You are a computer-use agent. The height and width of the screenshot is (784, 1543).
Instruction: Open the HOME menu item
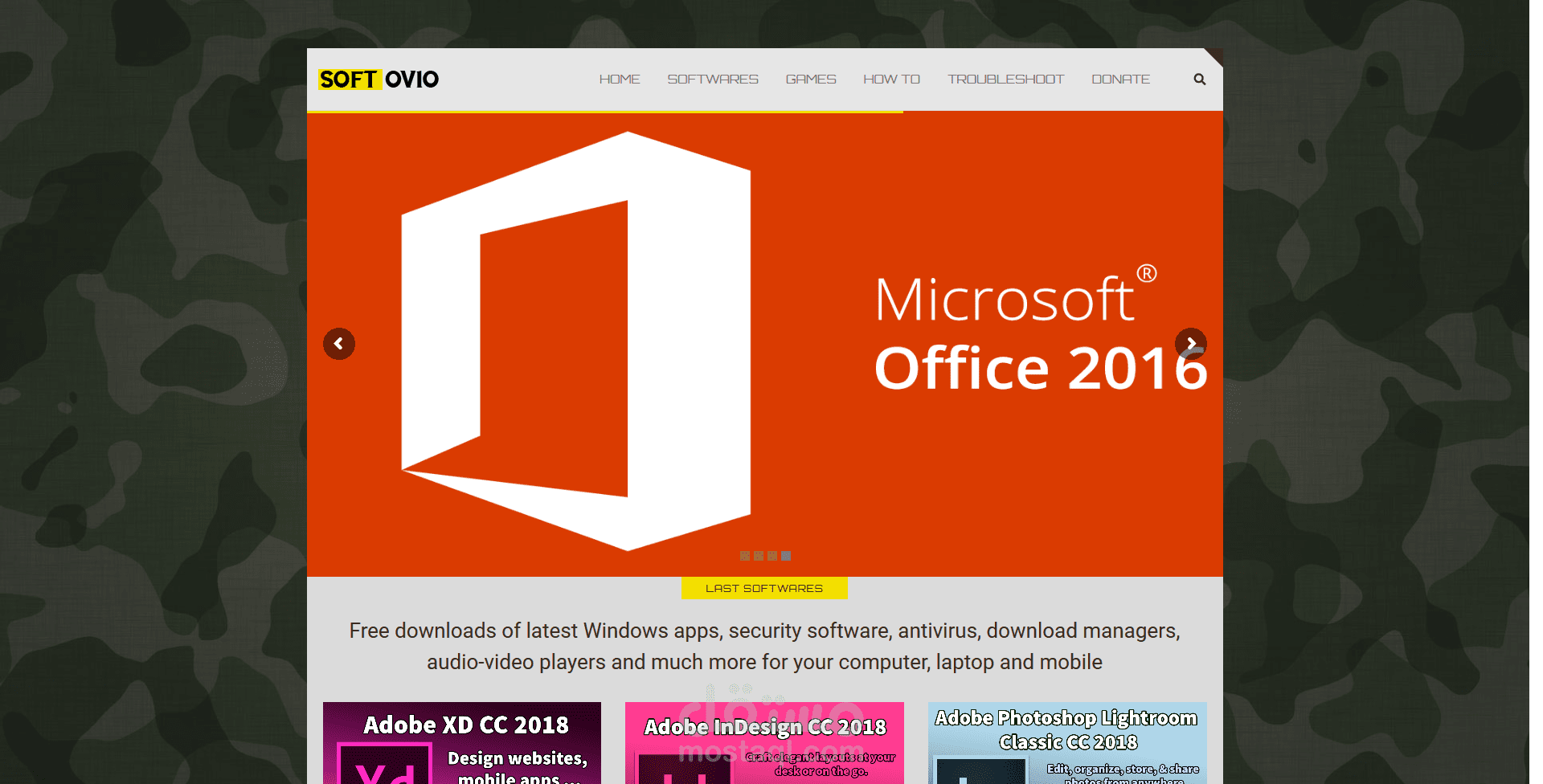point(620,80)
